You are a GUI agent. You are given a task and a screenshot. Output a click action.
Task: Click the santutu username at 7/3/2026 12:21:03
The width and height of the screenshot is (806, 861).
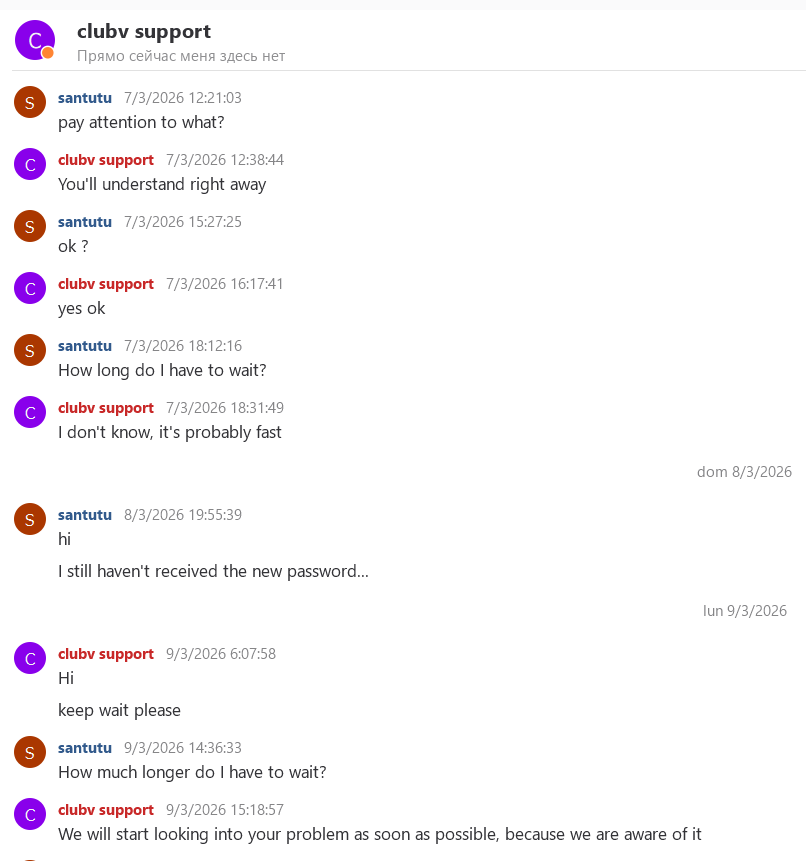85,98
